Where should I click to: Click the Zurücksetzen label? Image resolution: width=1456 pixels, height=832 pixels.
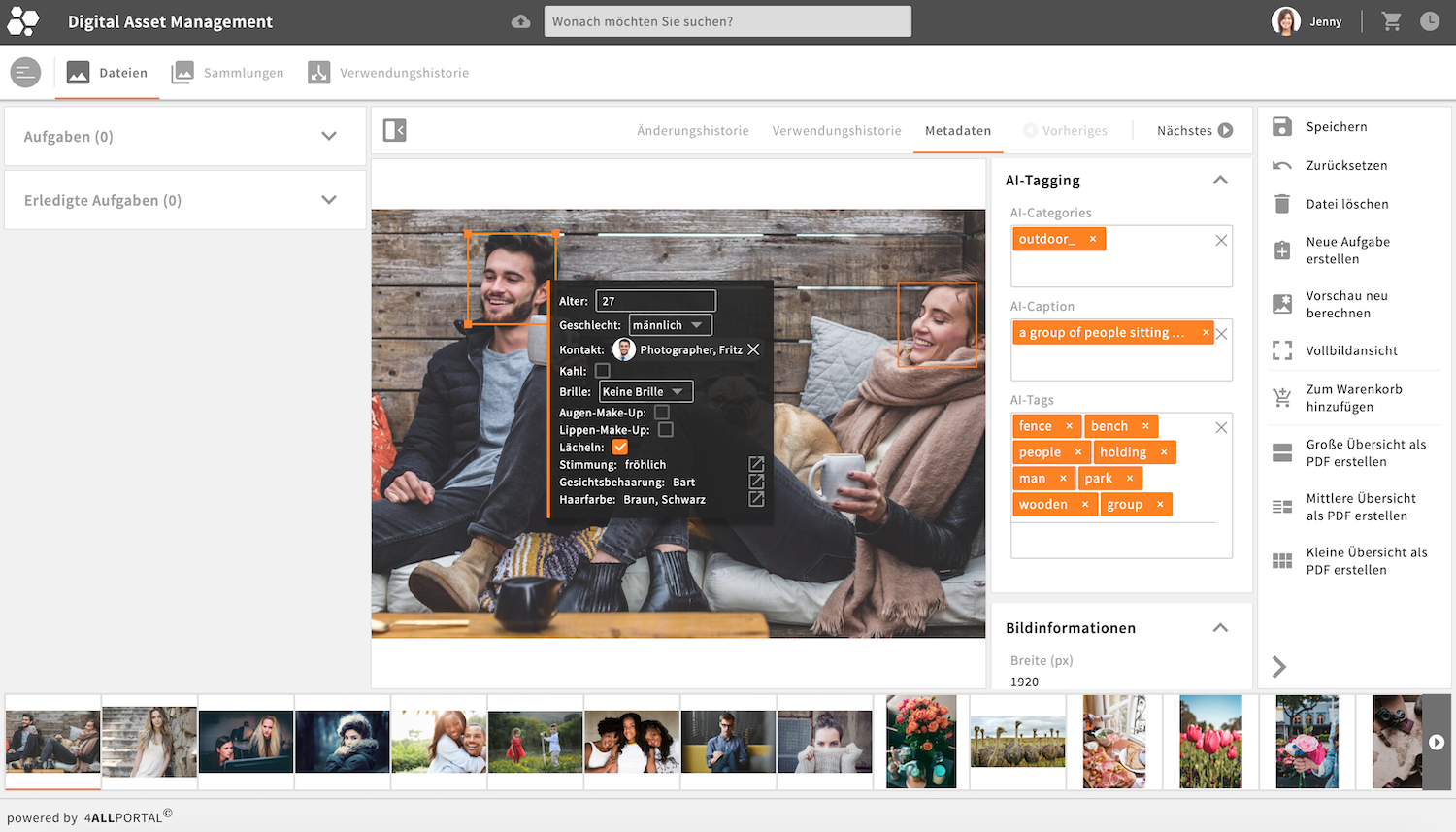click(1346, 165)
